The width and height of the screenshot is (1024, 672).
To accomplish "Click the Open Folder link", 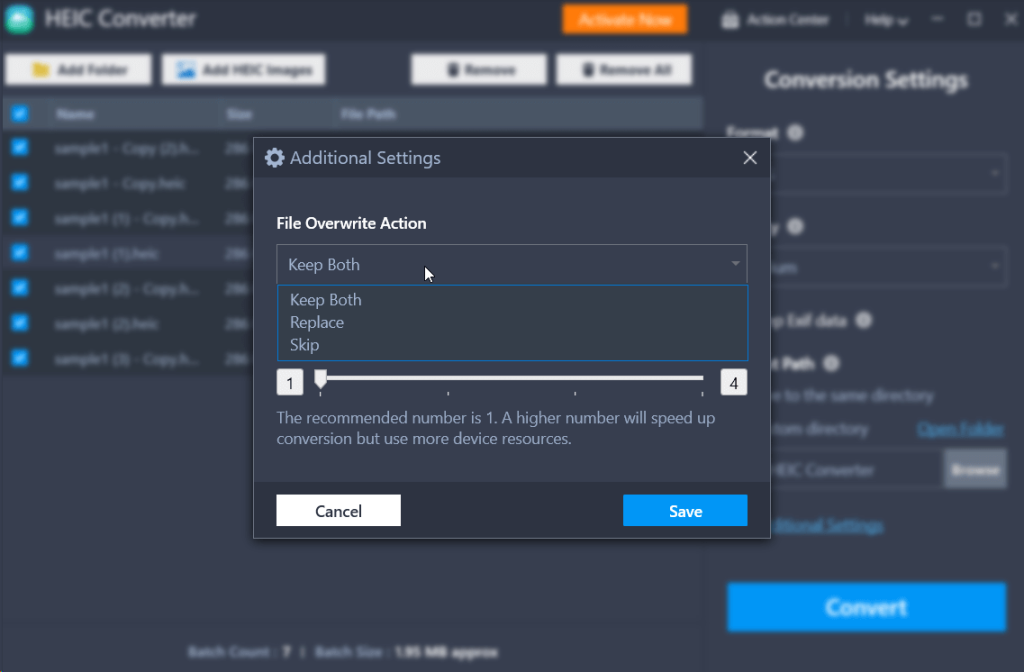I will tap(960, 429).
